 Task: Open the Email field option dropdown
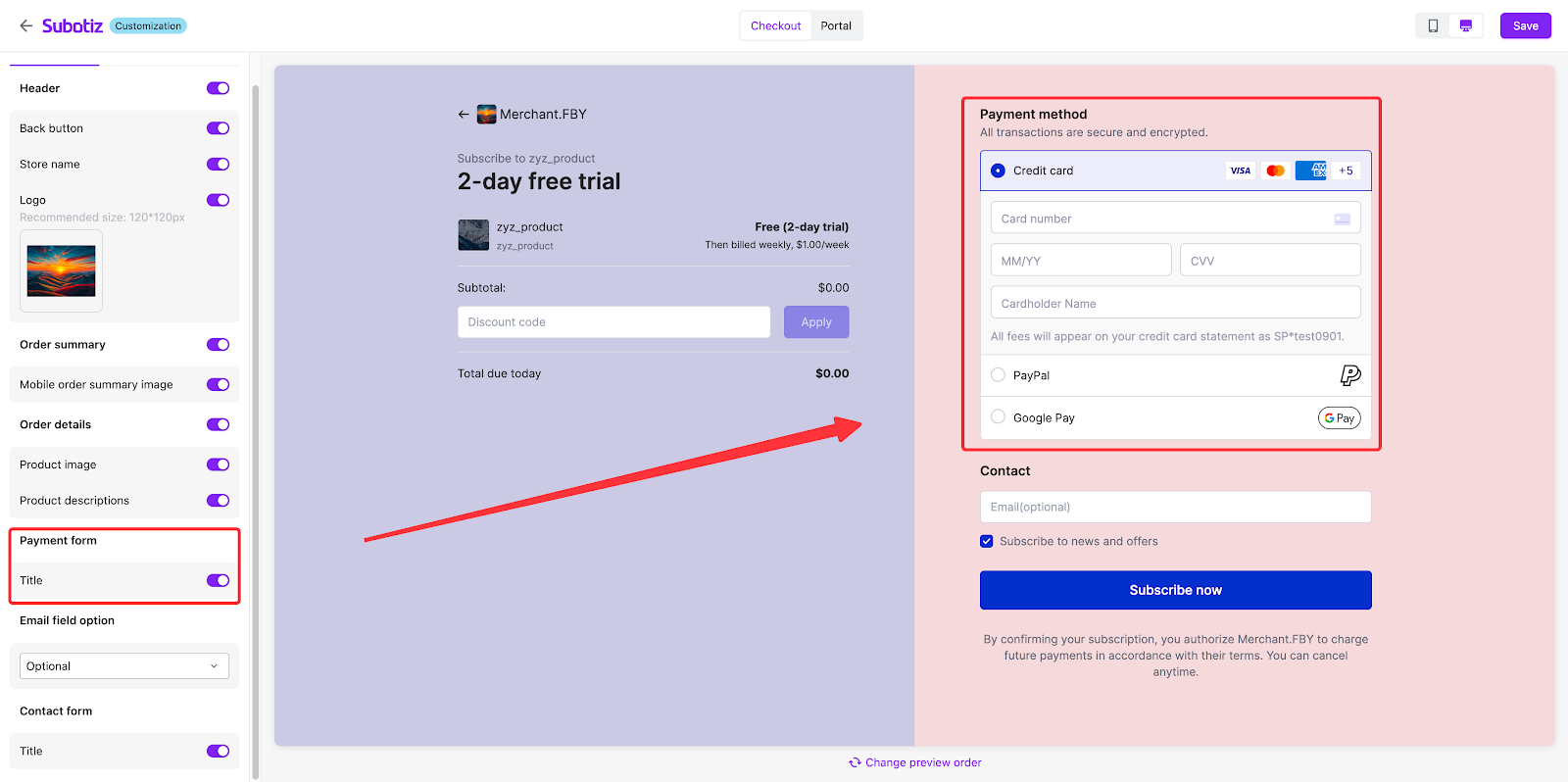click(x=124, y=666)
